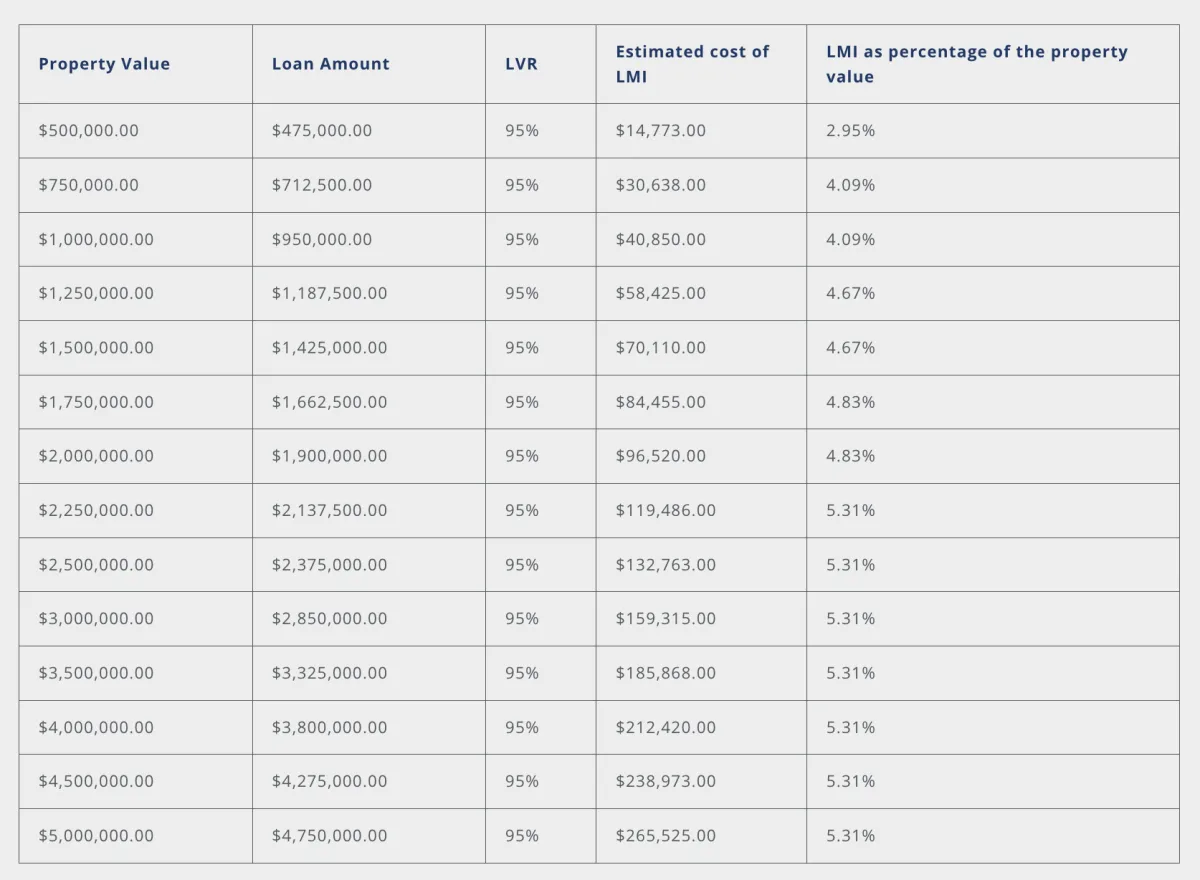The height and width of the screenshot is (880, 1200).
Task: Select the $2,375,000.00 loan amount cell
Action: click(x=329, y=565)
